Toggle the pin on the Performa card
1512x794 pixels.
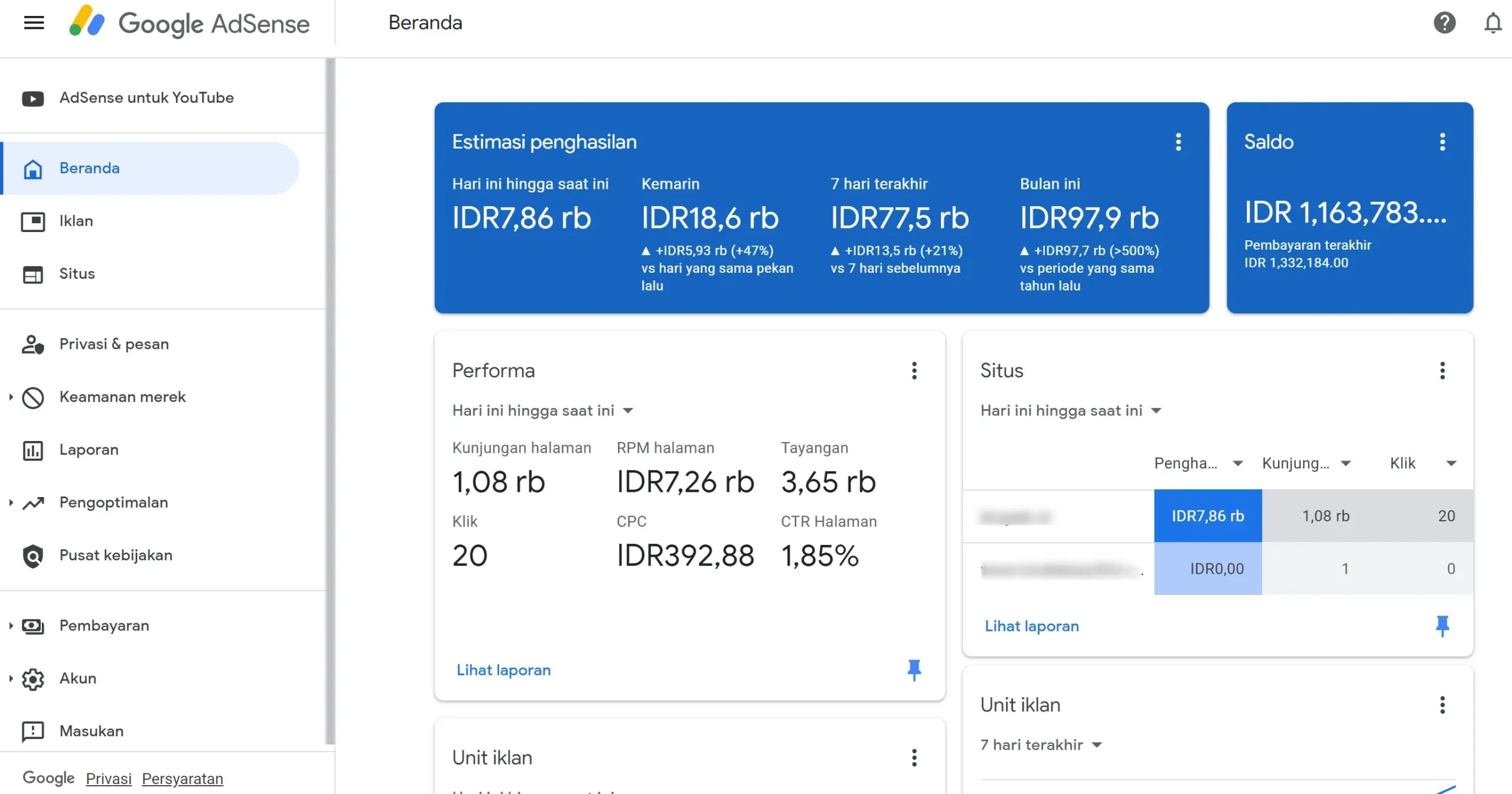coord(914,670)
